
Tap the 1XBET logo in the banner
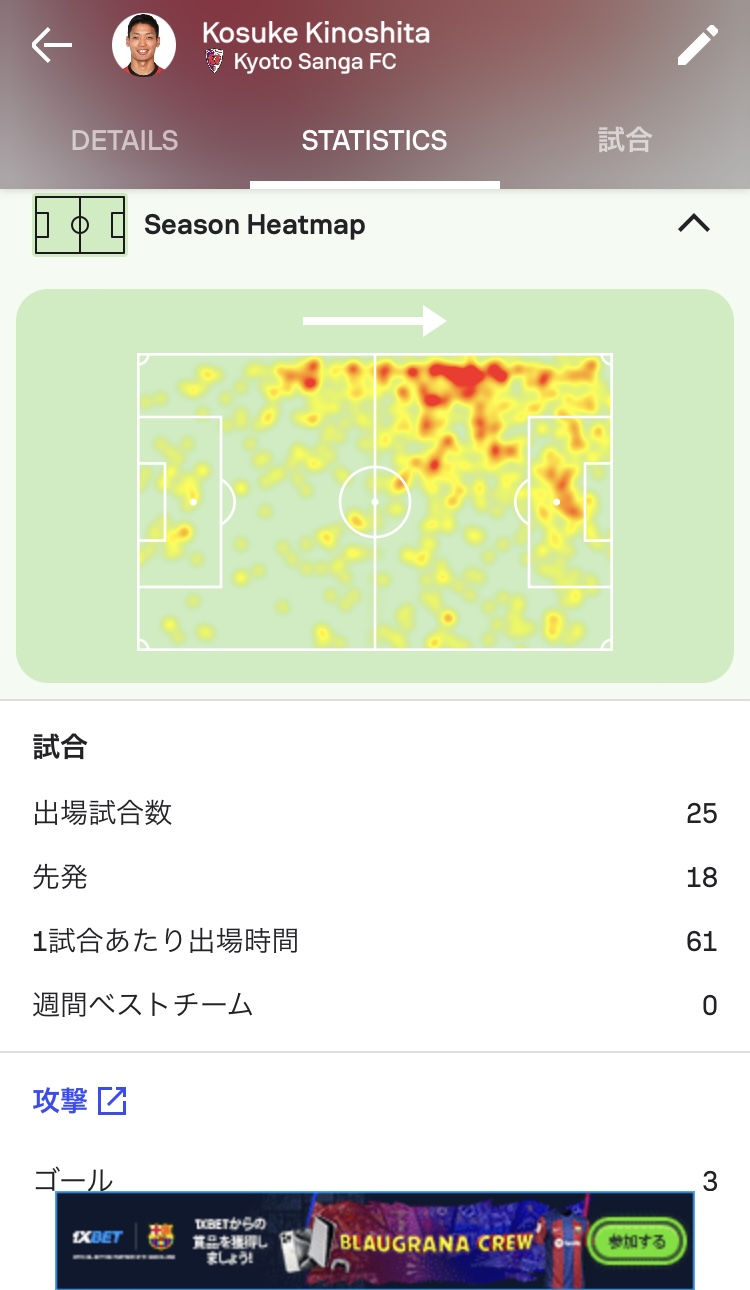[x=99, y=1237]
